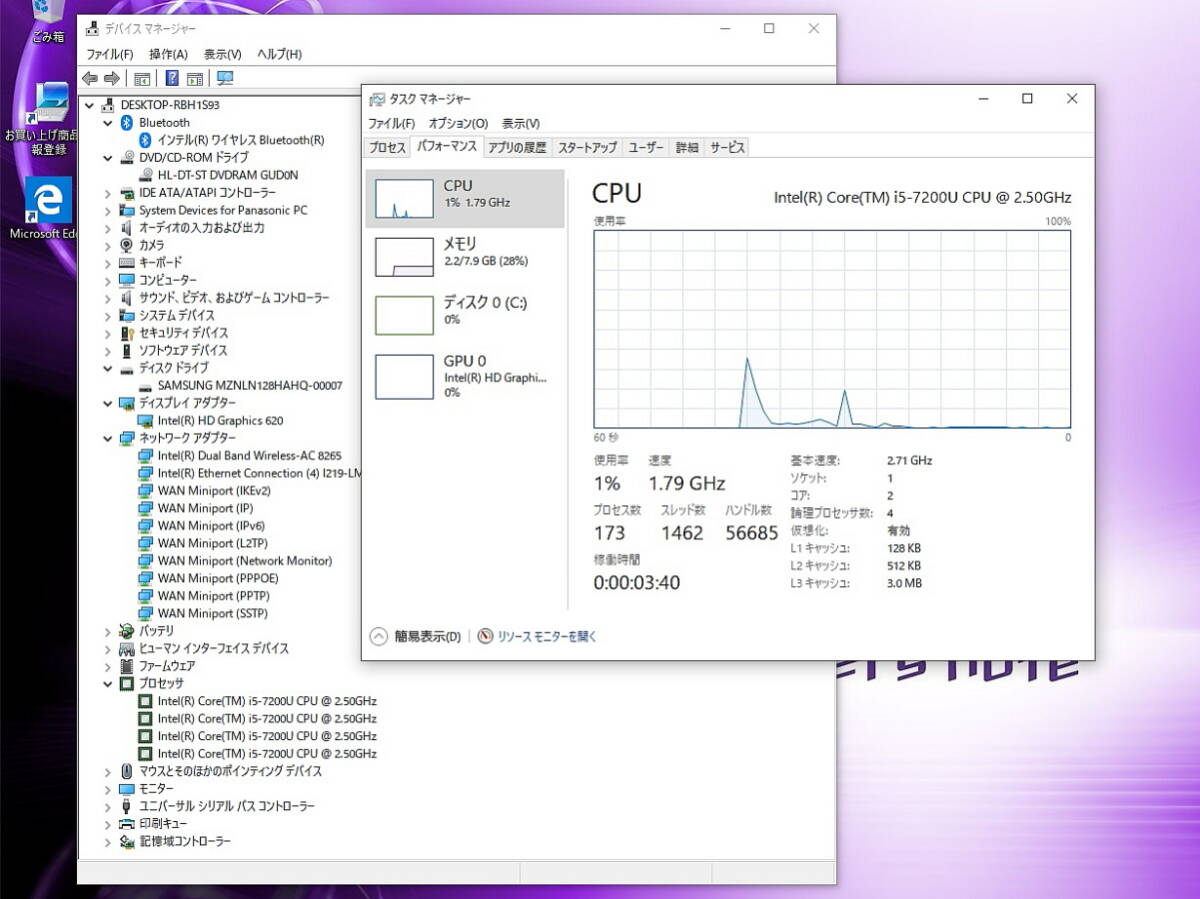
Task: Expand the ファームウェア node
Action: tap(108, 666)
